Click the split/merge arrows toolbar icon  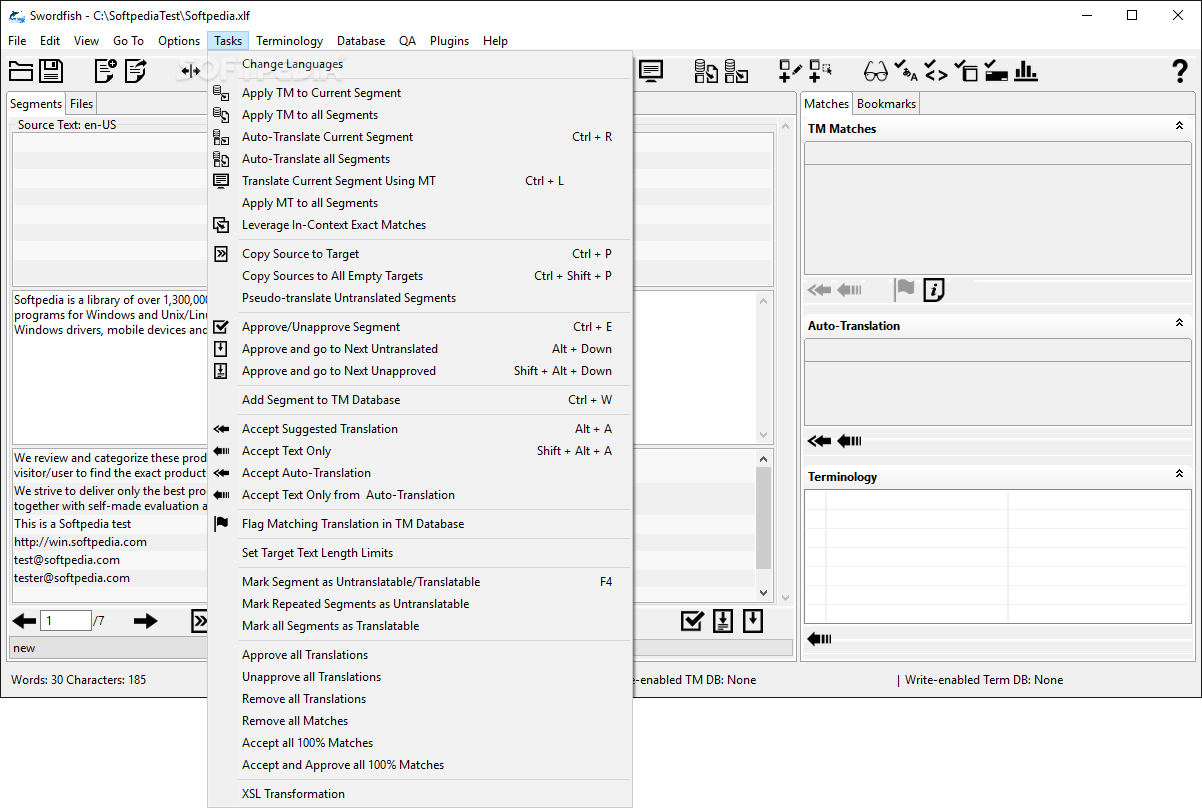point(190,71)
